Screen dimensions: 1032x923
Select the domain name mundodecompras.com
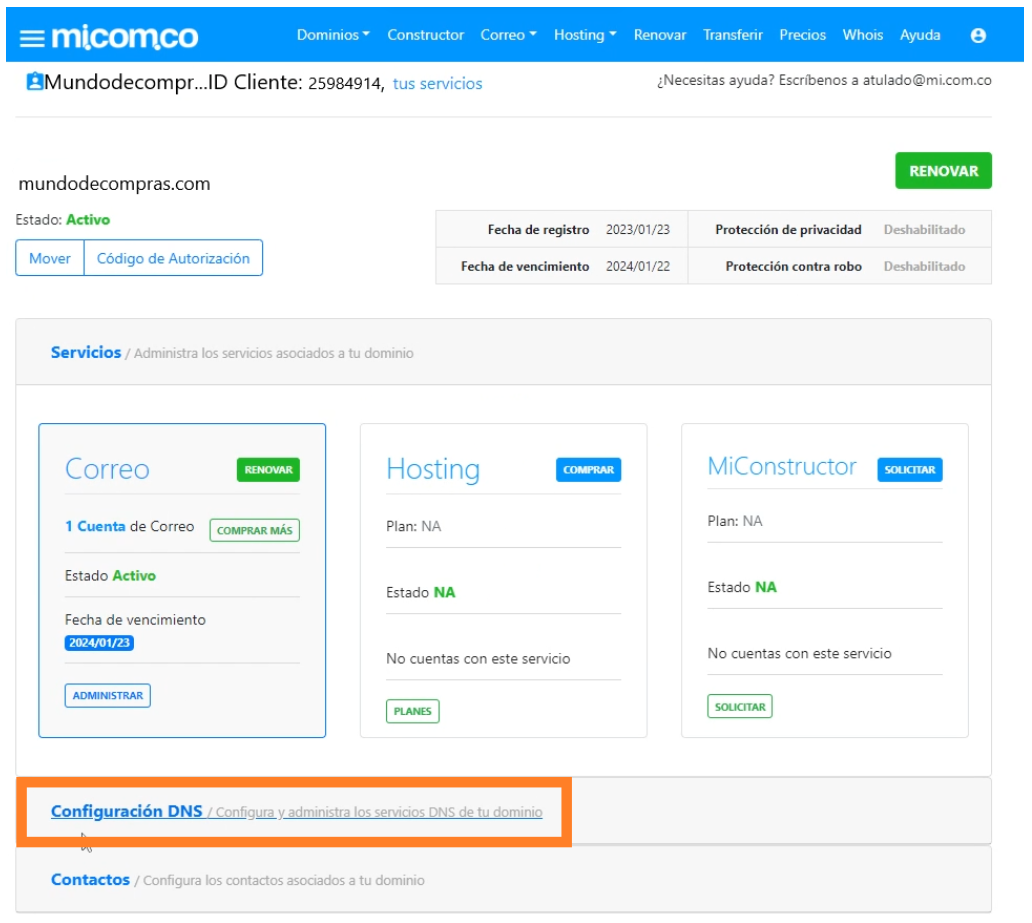coord(115,183)
